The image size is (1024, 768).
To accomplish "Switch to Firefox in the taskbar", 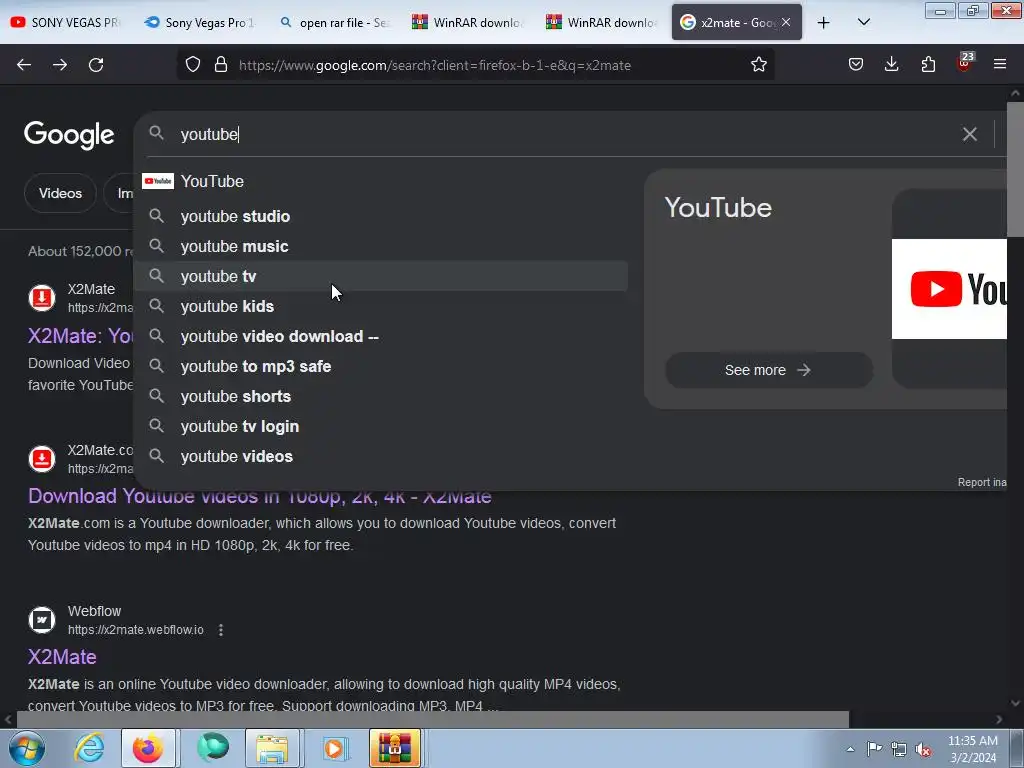I will [x=149, y=748].
